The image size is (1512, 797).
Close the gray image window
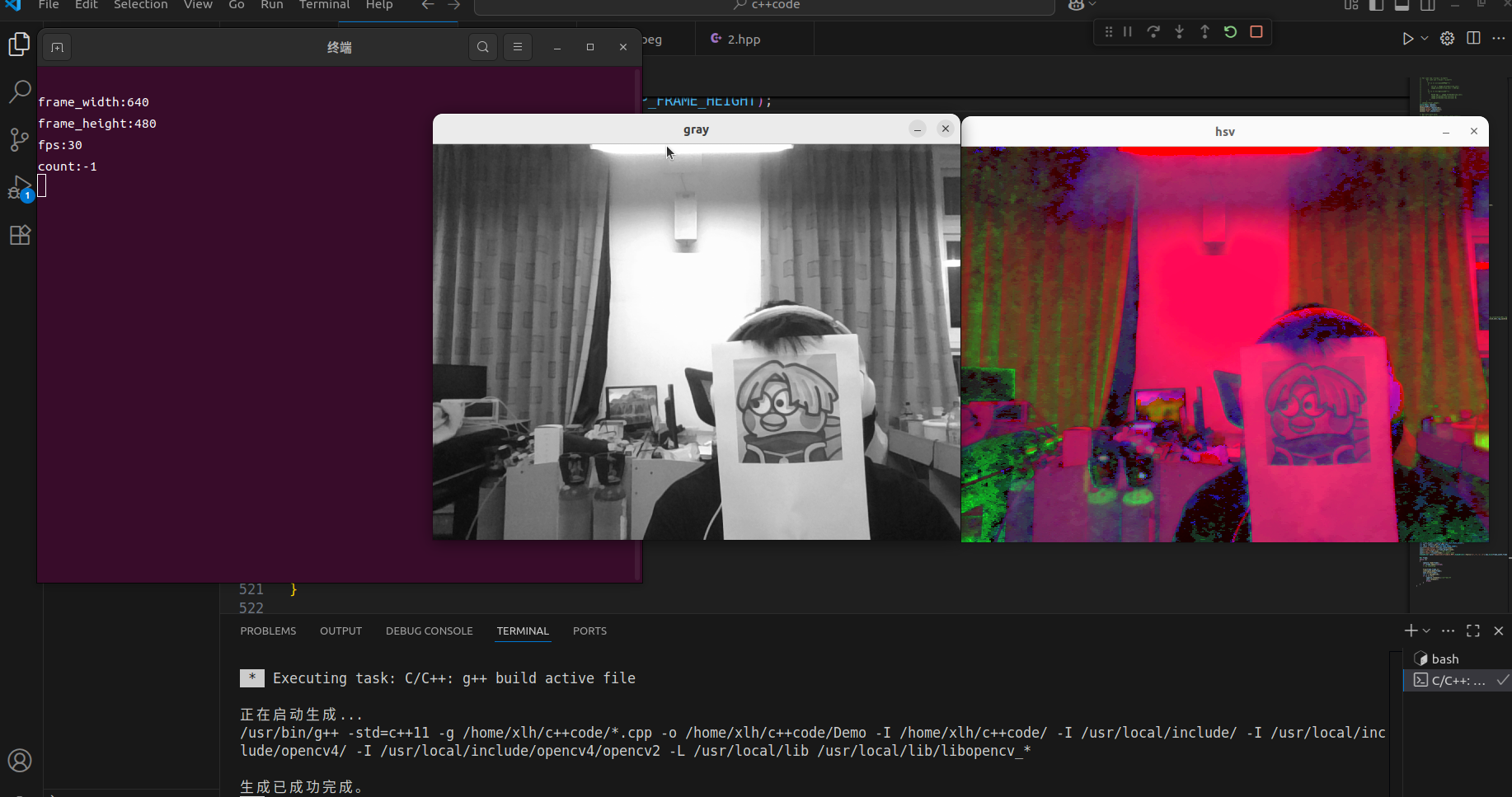pyautogui.click(x=946, y=129)
